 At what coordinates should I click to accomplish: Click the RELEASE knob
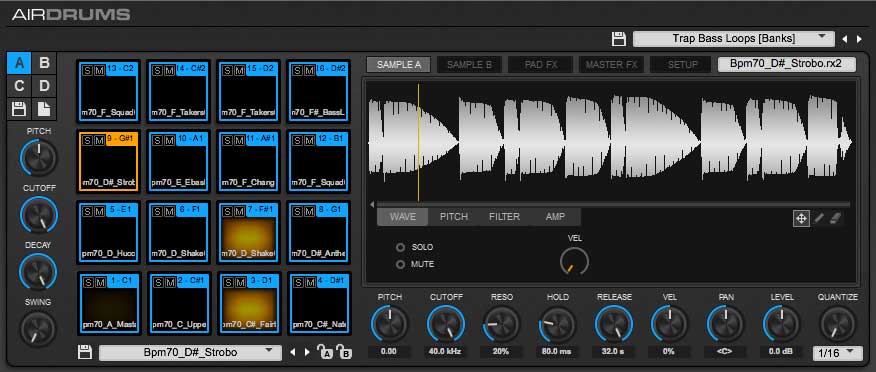[x=613, y=325]
